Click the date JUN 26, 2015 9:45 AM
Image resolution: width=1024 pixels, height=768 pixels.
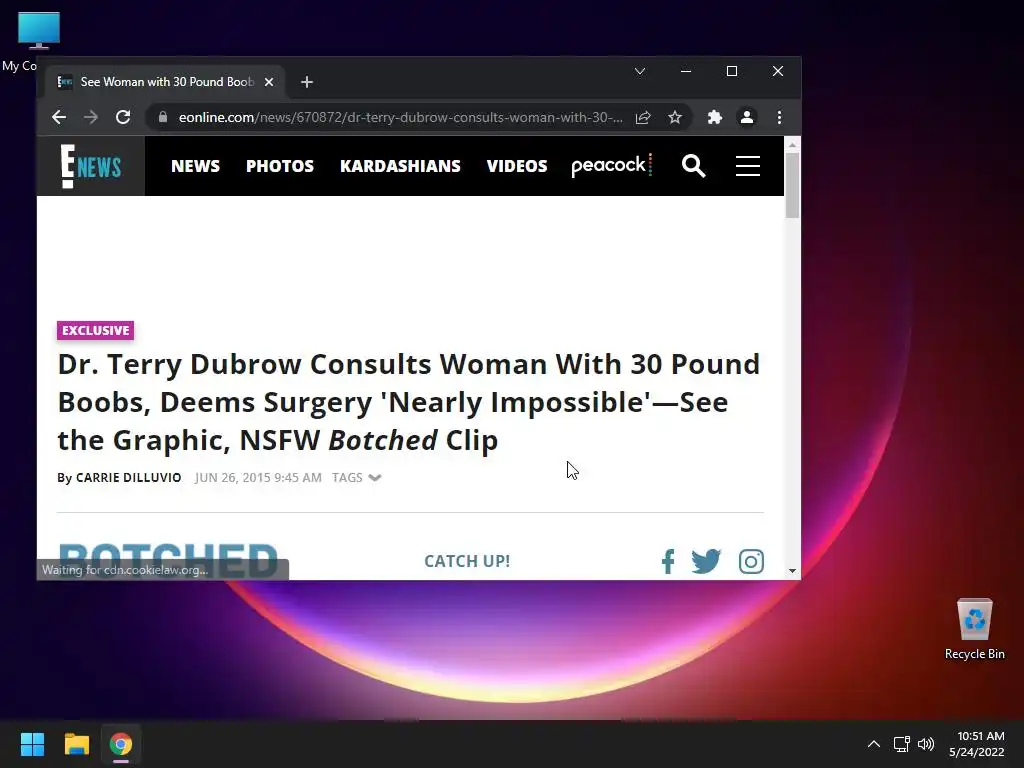(258, 477)
